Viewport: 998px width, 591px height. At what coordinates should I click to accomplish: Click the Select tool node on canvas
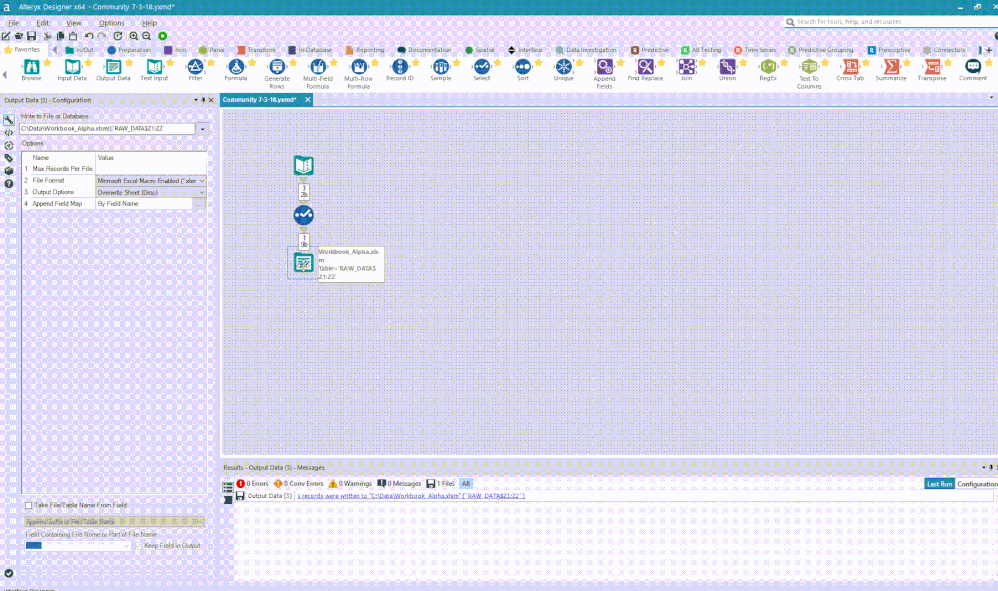304,215
